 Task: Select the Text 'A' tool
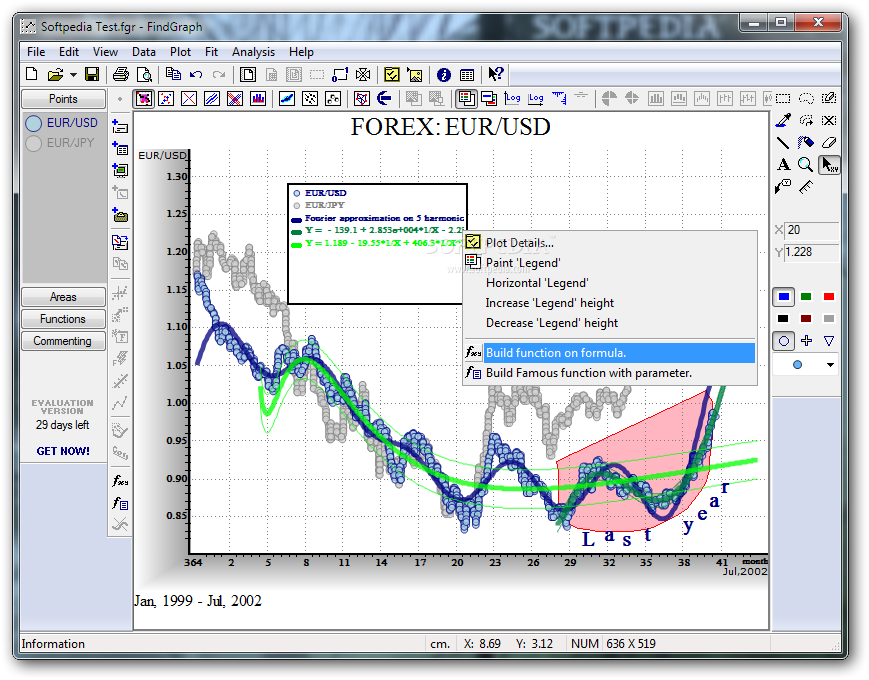click(x=783, y=165)
